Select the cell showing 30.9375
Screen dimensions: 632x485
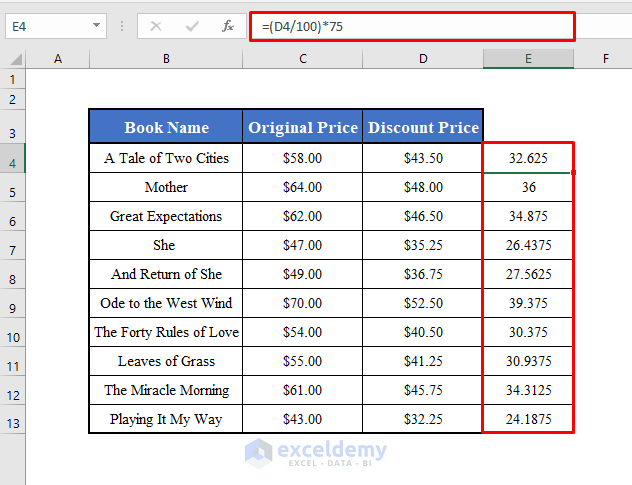tap(528, 361)
